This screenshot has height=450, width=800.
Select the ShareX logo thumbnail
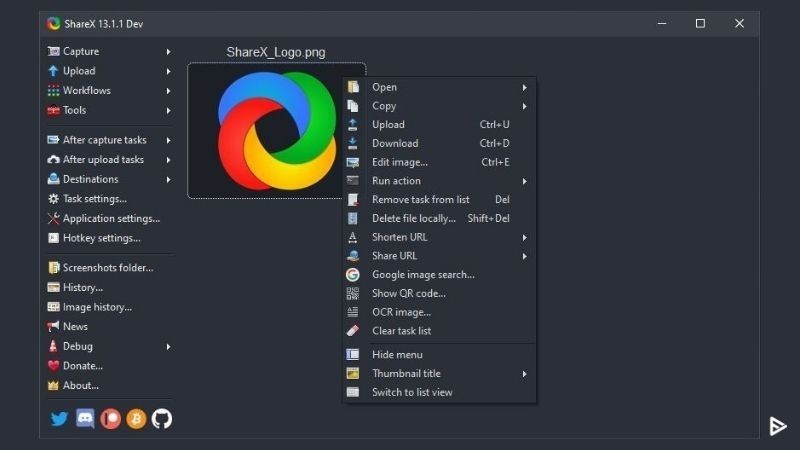click(277, 131)
